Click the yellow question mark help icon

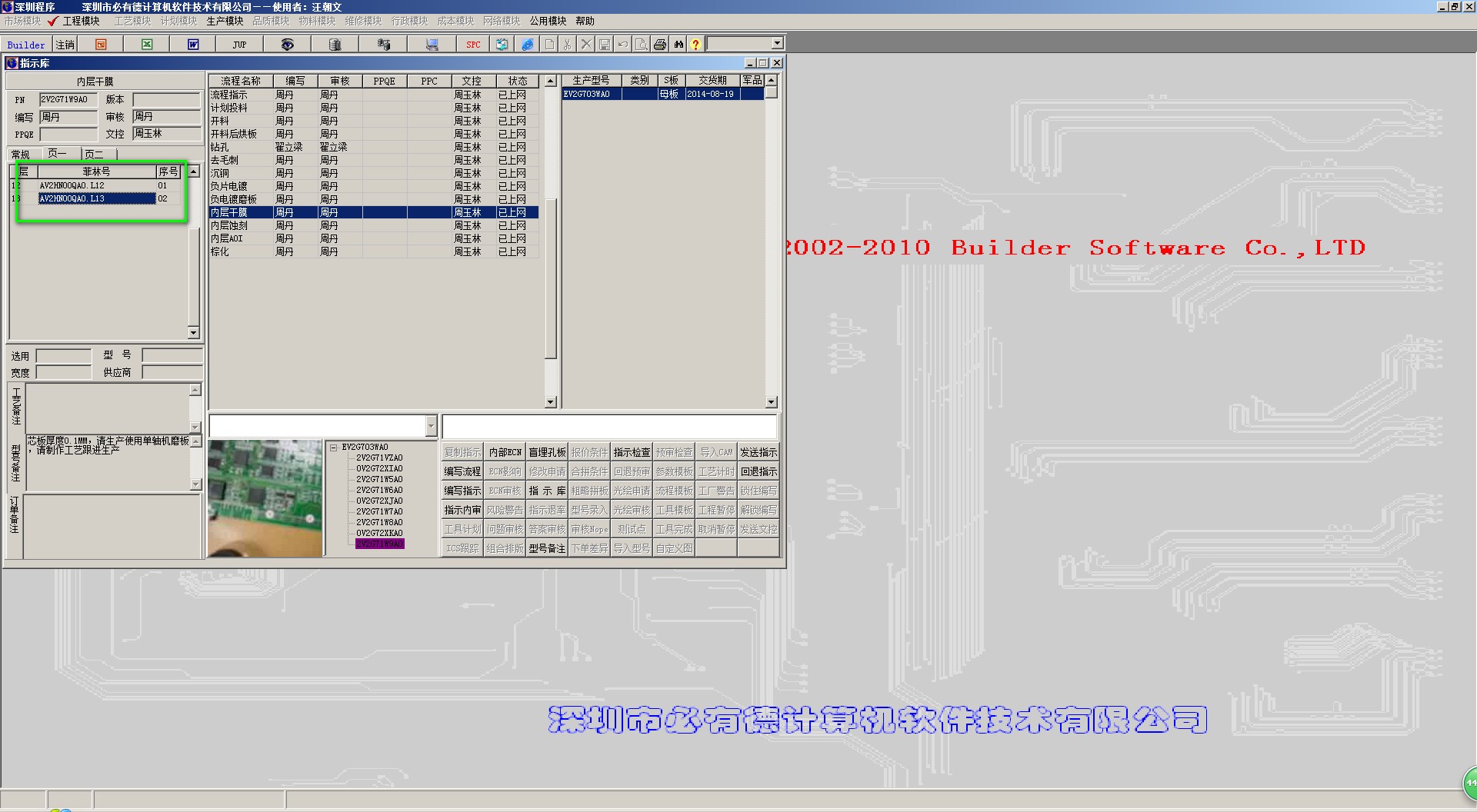[695, 45]
